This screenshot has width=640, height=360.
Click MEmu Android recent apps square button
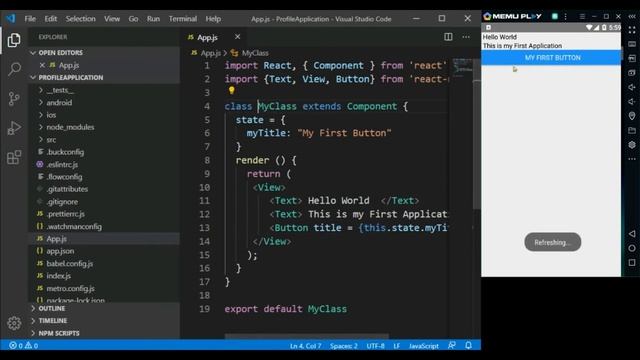pyautogui.click(x=632, y=262)
